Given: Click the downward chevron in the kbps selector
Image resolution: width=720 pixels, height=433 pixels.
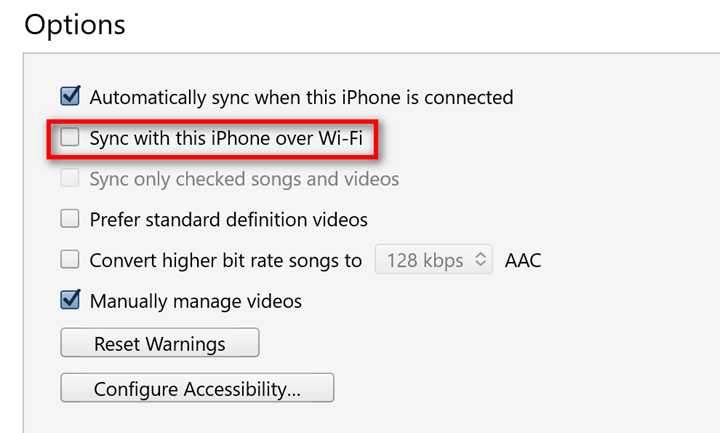Looking at the screenshot, I should 480,264.
